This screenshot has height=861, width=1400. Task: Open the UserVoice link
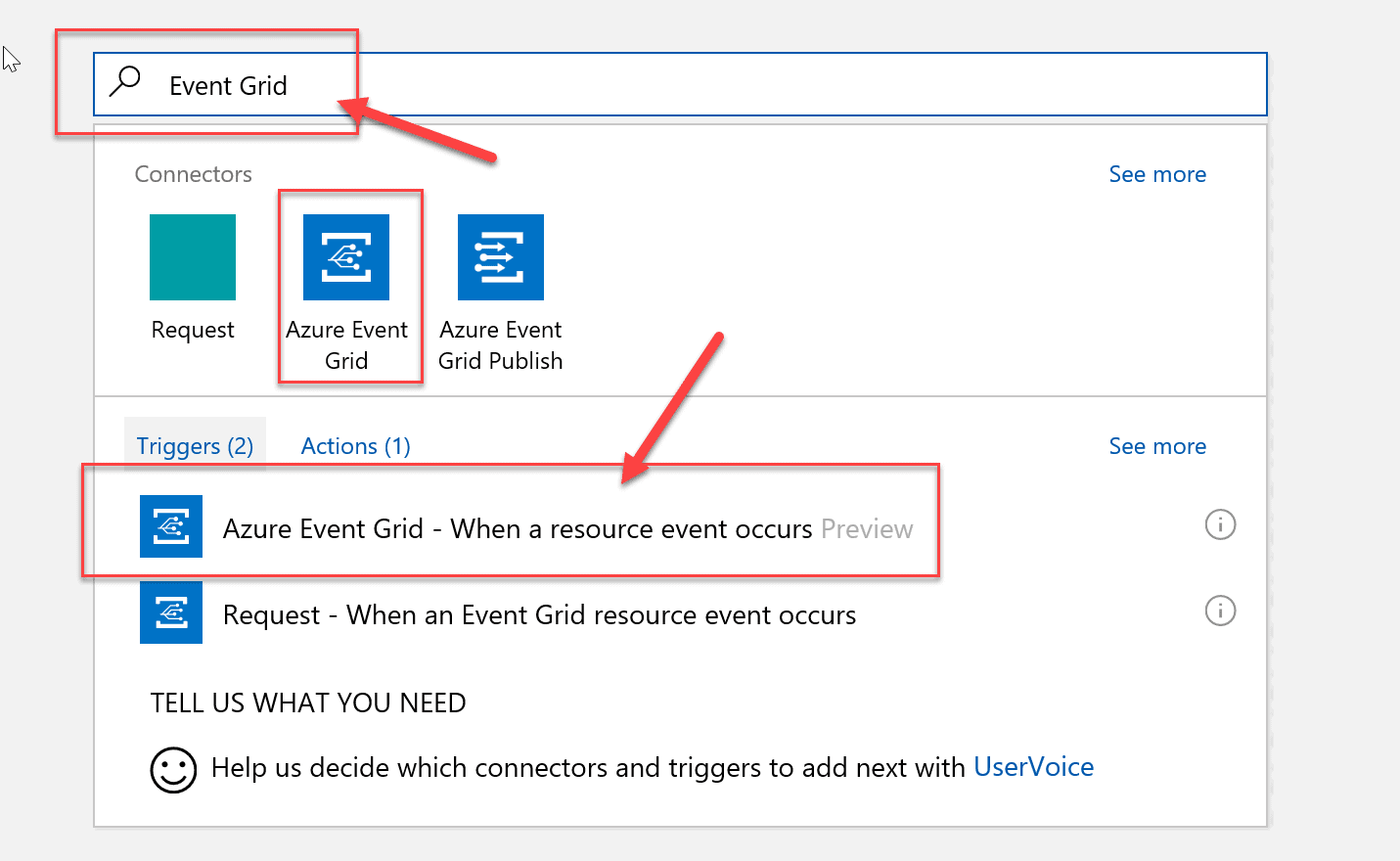click(x=1034, y=767)
